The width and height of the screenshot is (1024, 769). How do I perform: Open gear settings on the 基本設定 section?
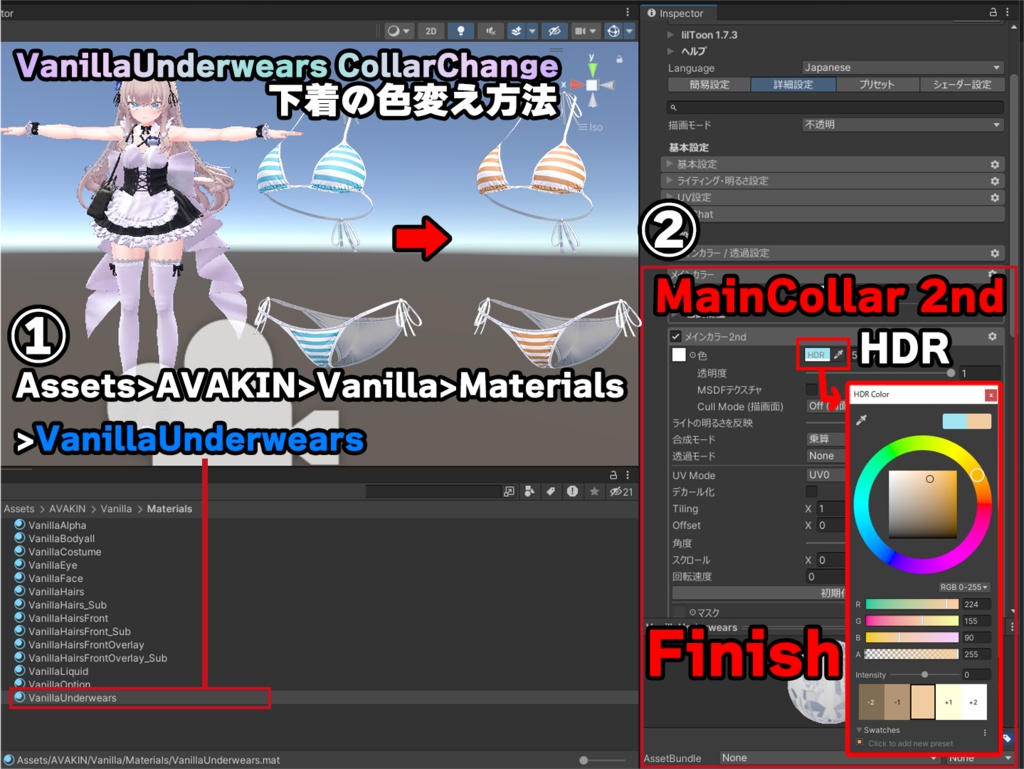tap(993, 164)
